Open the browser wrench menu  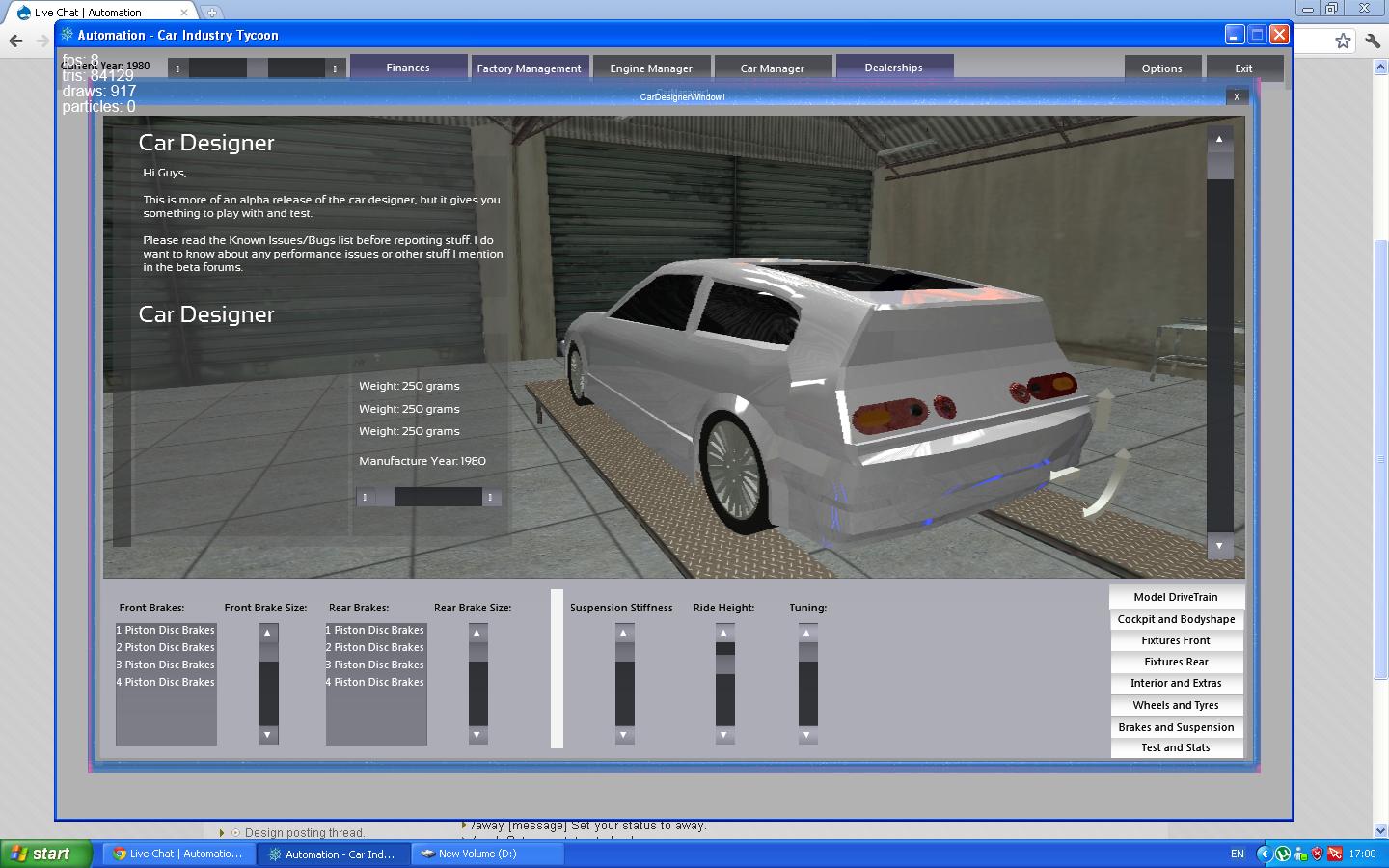click(x=1373, y=41)
